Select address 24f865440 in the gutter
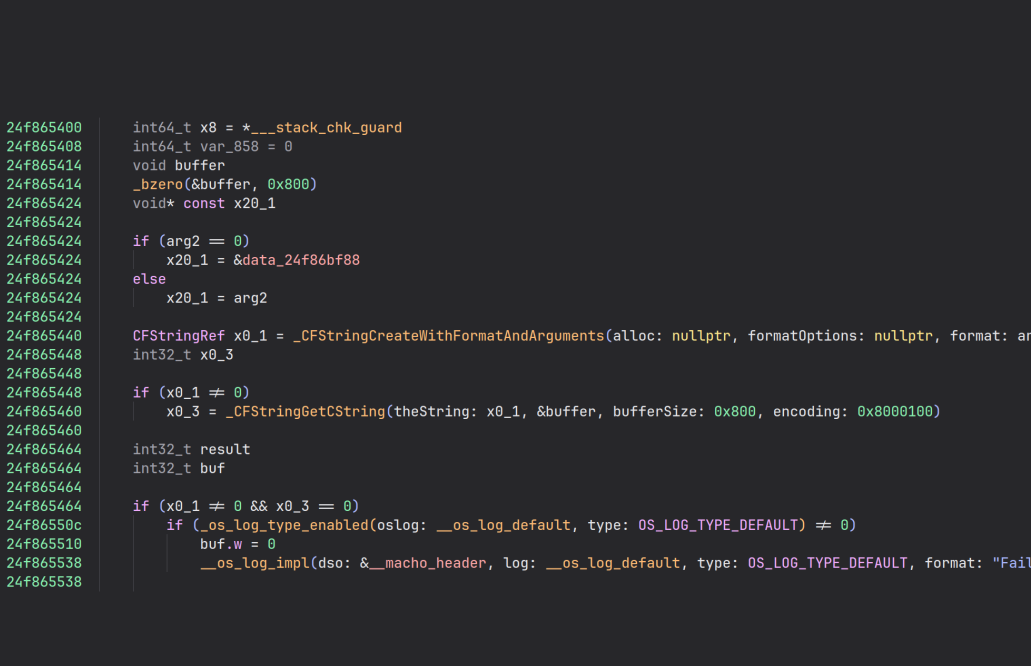Image resolution: width=1031 pixels, height=666 pixels. (x=44, y=336)
